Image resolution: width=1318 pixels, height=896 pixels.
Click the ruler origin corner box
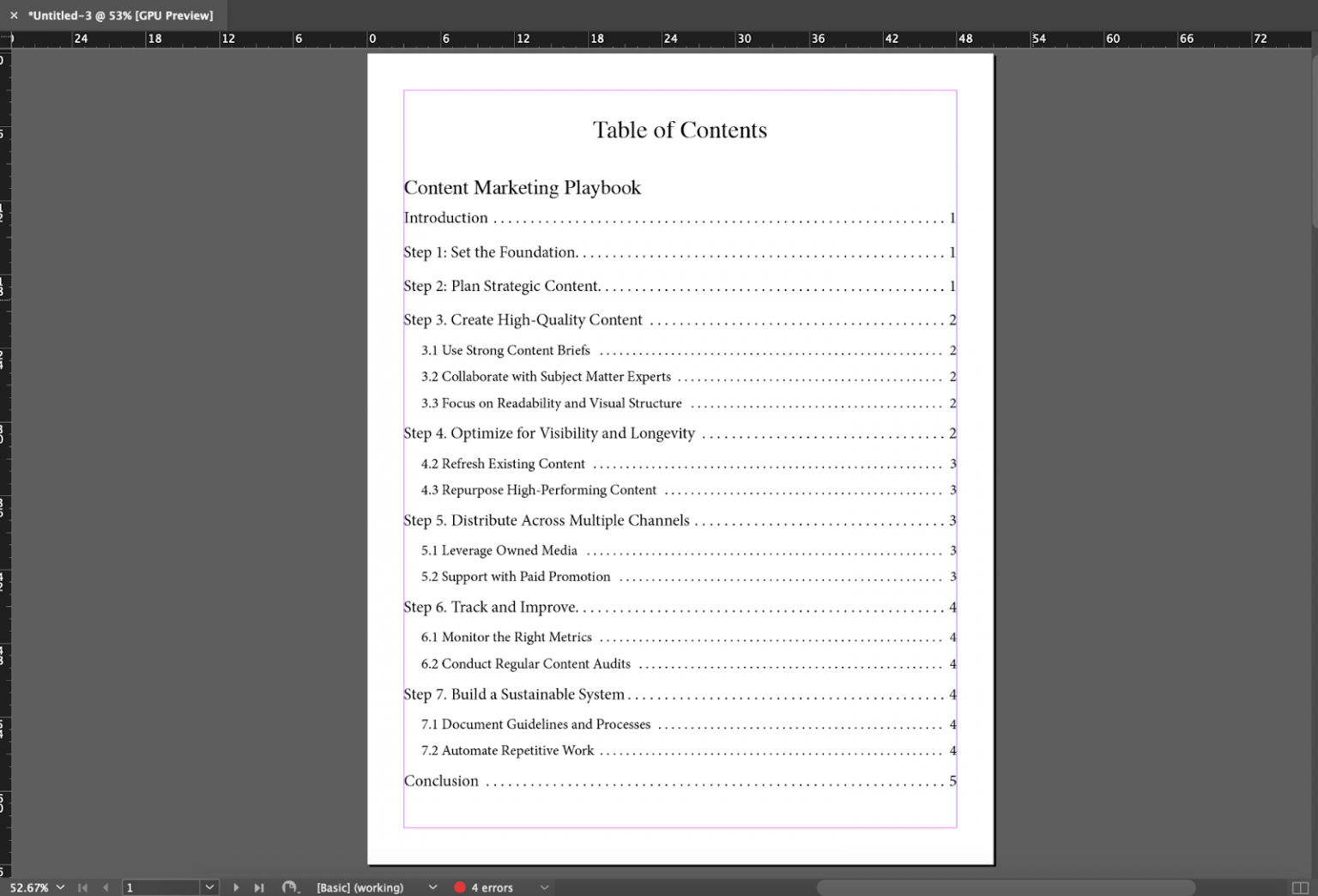pos(5,39)
